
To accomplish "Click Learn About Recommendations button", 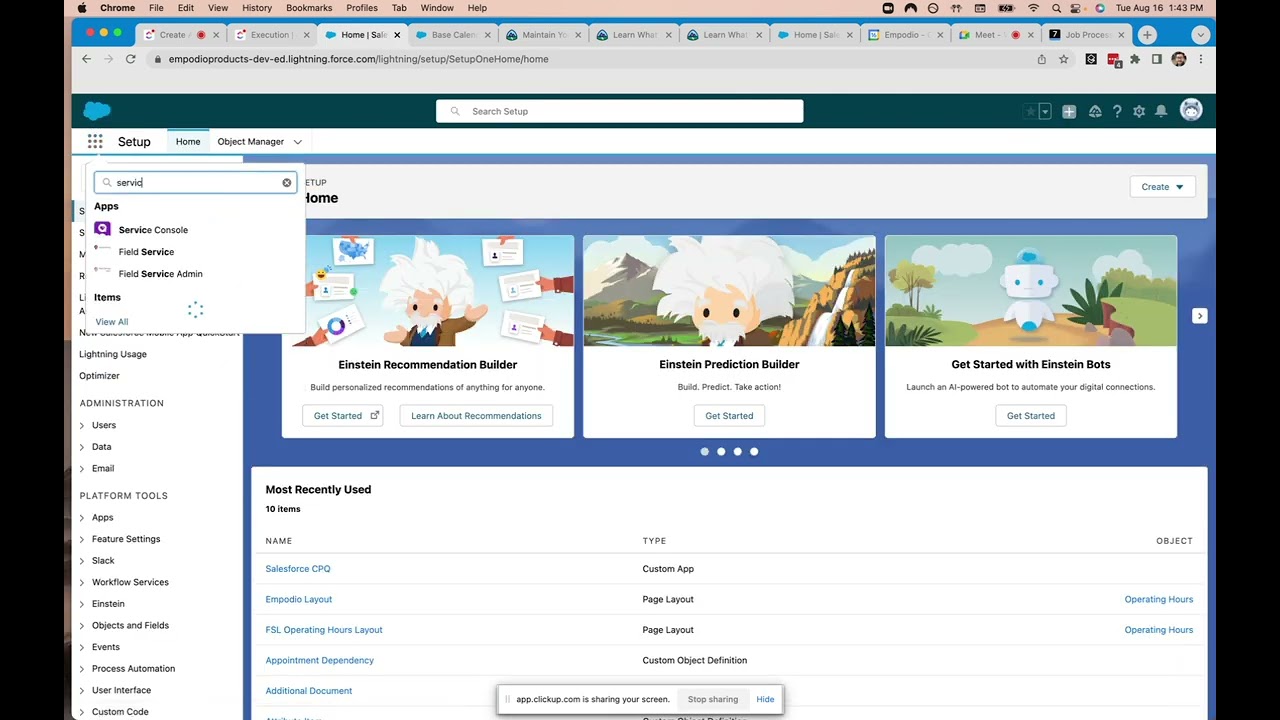I will (x=476, y=416).
